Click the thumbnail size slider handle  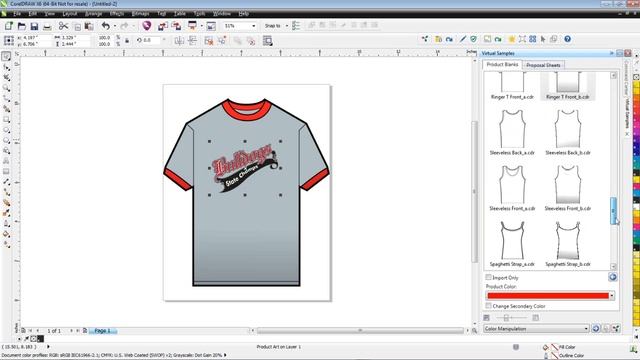tap(506, 318)
